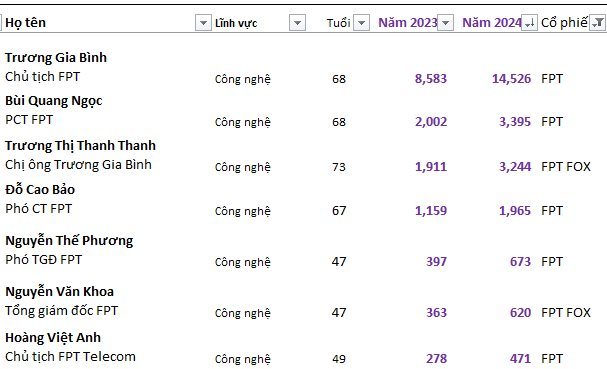Select the 2024 value 3,244
The height and width of the screenshot is (369, 607).
point(515,167)
